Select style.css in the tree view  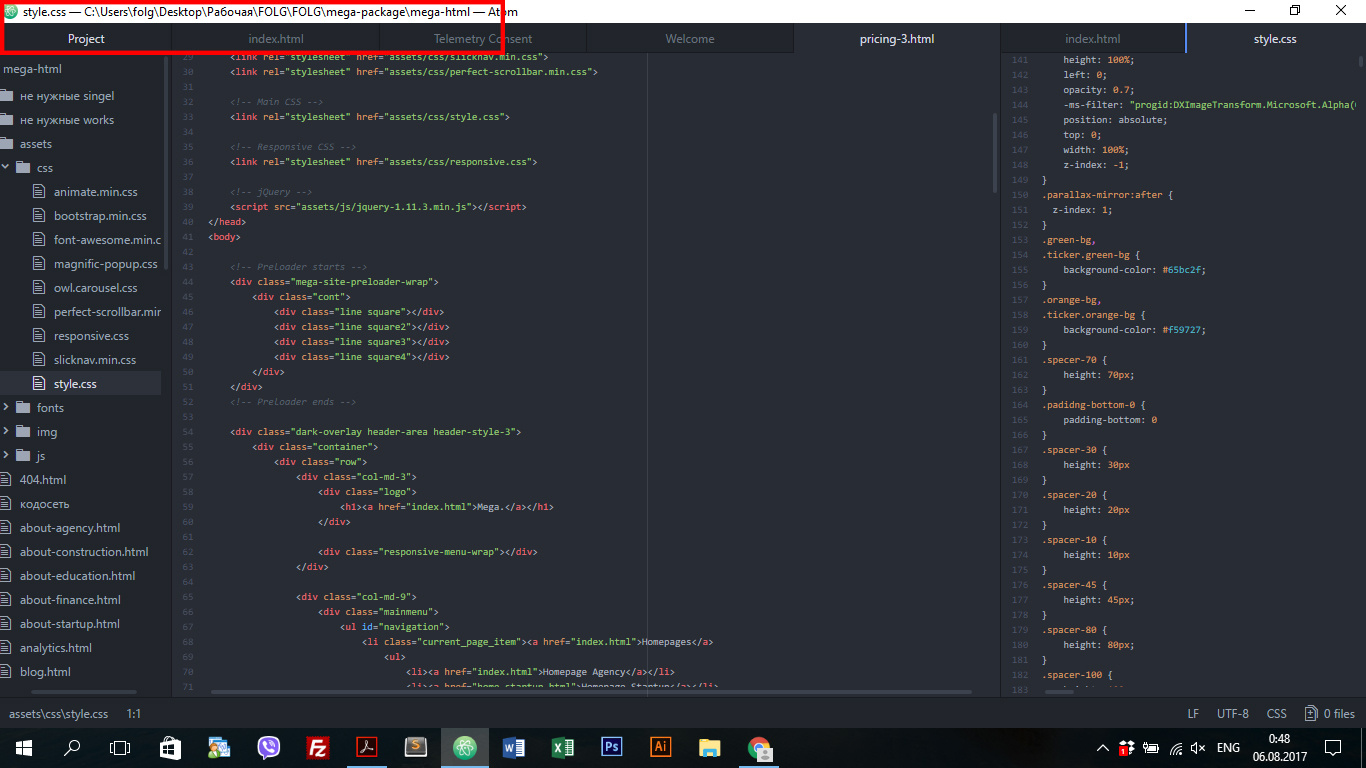coord(75,384)
